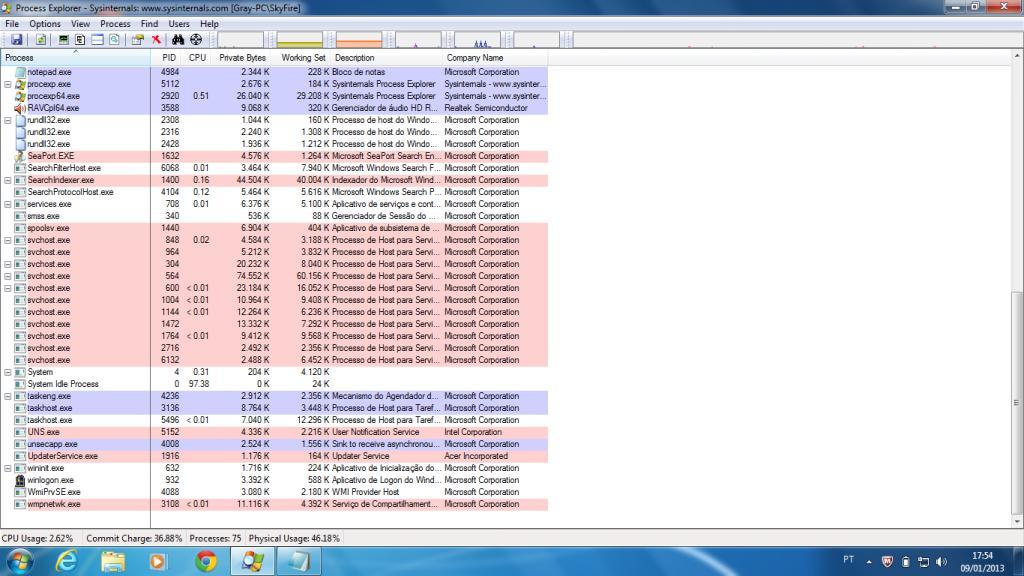Click the scrollbar down arrow
This screenshot has height=576, width=1024.
pos(1017,521)
